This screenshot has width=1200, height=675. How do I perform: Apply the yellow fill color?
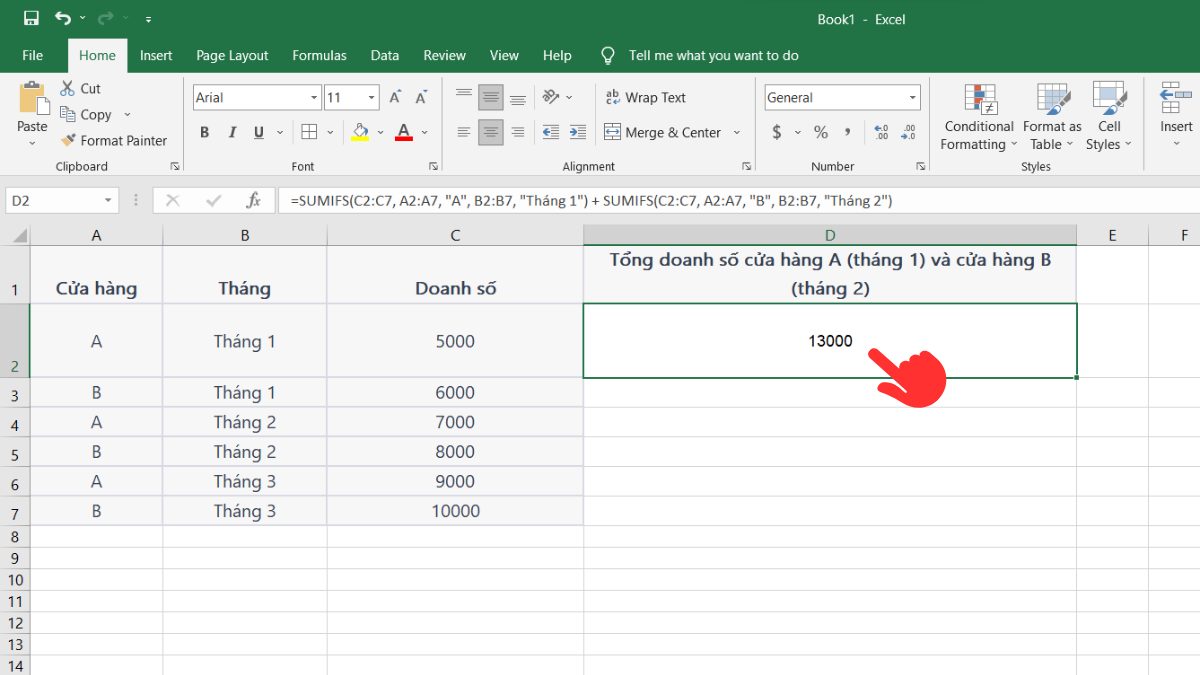pyautogui.click(x=360, y=132)
